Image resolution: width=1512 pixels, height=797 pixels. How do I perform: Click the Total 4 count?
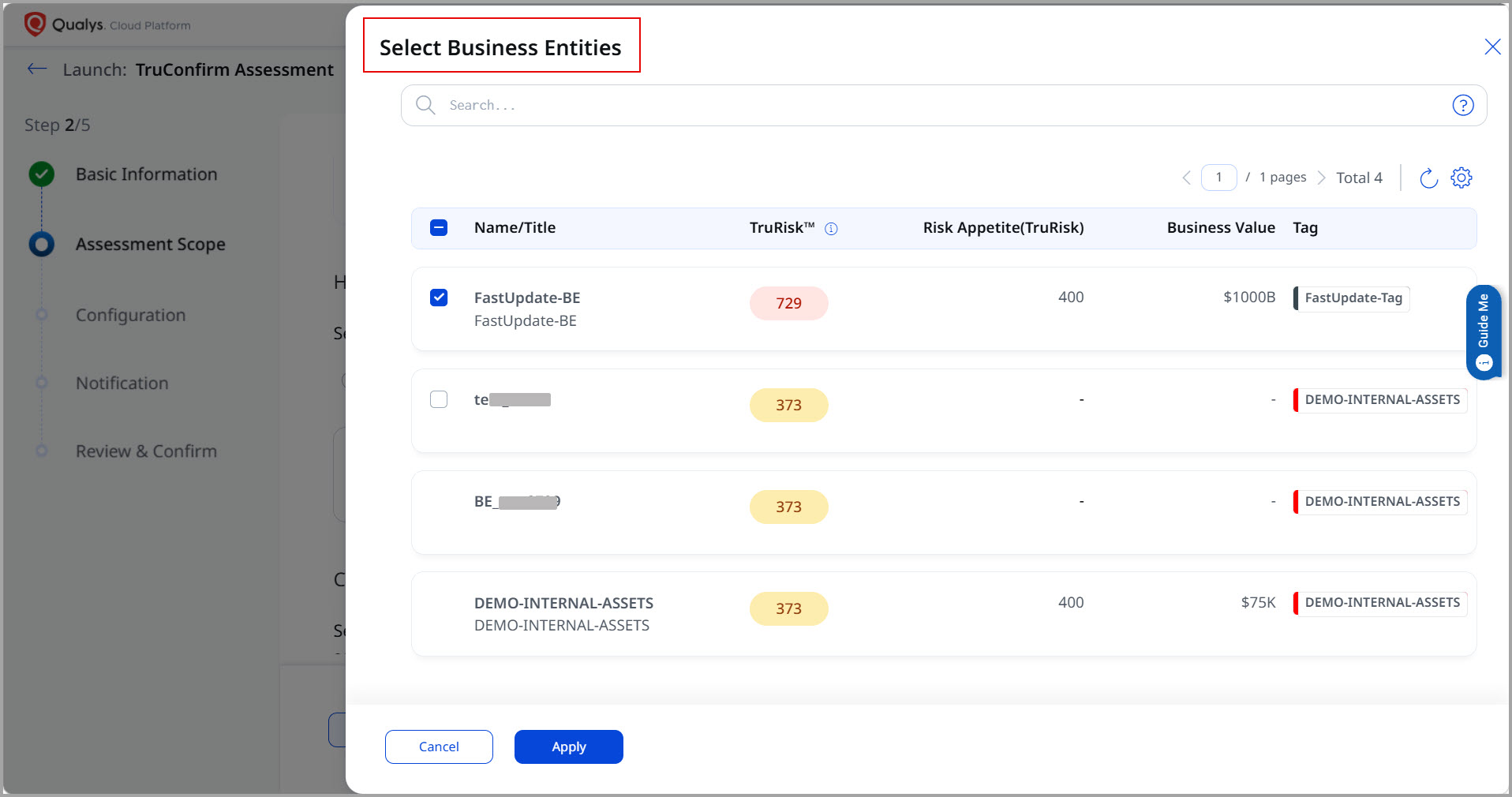(x=1359, y=178)
